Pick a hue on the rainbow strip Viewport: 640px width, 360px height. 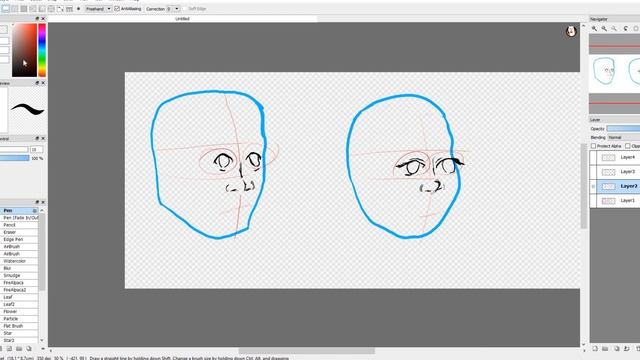tap(42, 50)
